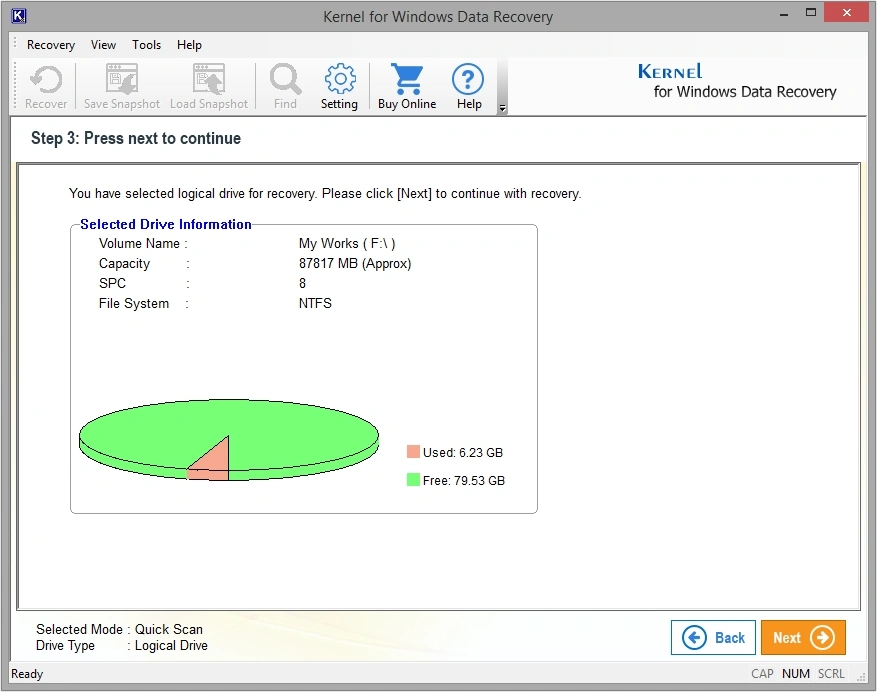Image resolution: width=877 pixels, height=692 pixels.
Task: Click the 'NTFS' file system value
Action: (x=315, y=303)
